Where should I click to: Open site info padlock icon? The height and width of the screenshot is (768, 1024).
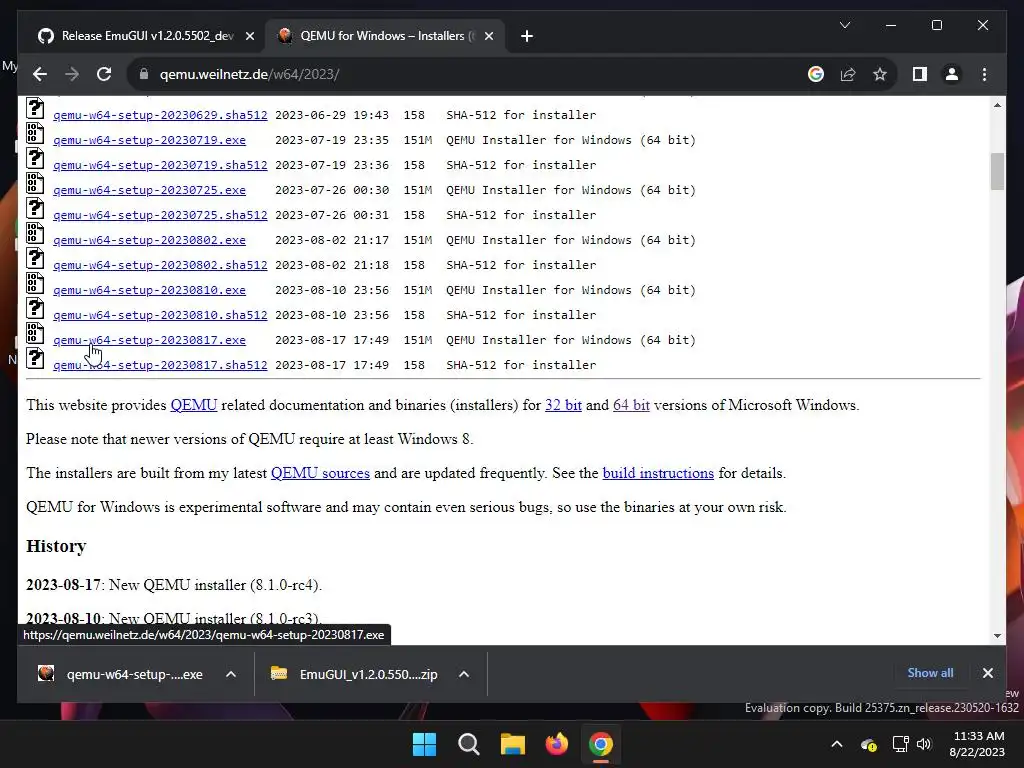[144, 74]
